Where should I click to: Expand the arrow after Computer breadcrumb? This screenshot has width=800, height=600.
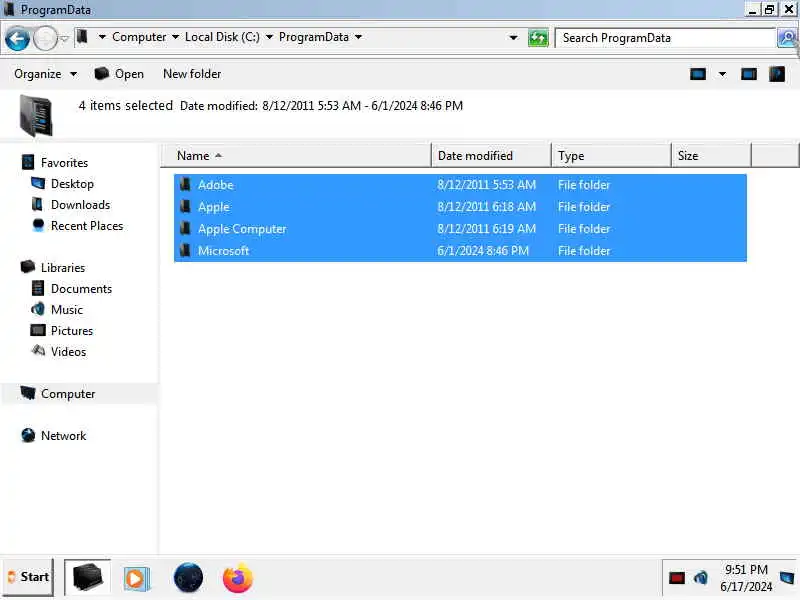pyautogui.click(x=175, y=37)
